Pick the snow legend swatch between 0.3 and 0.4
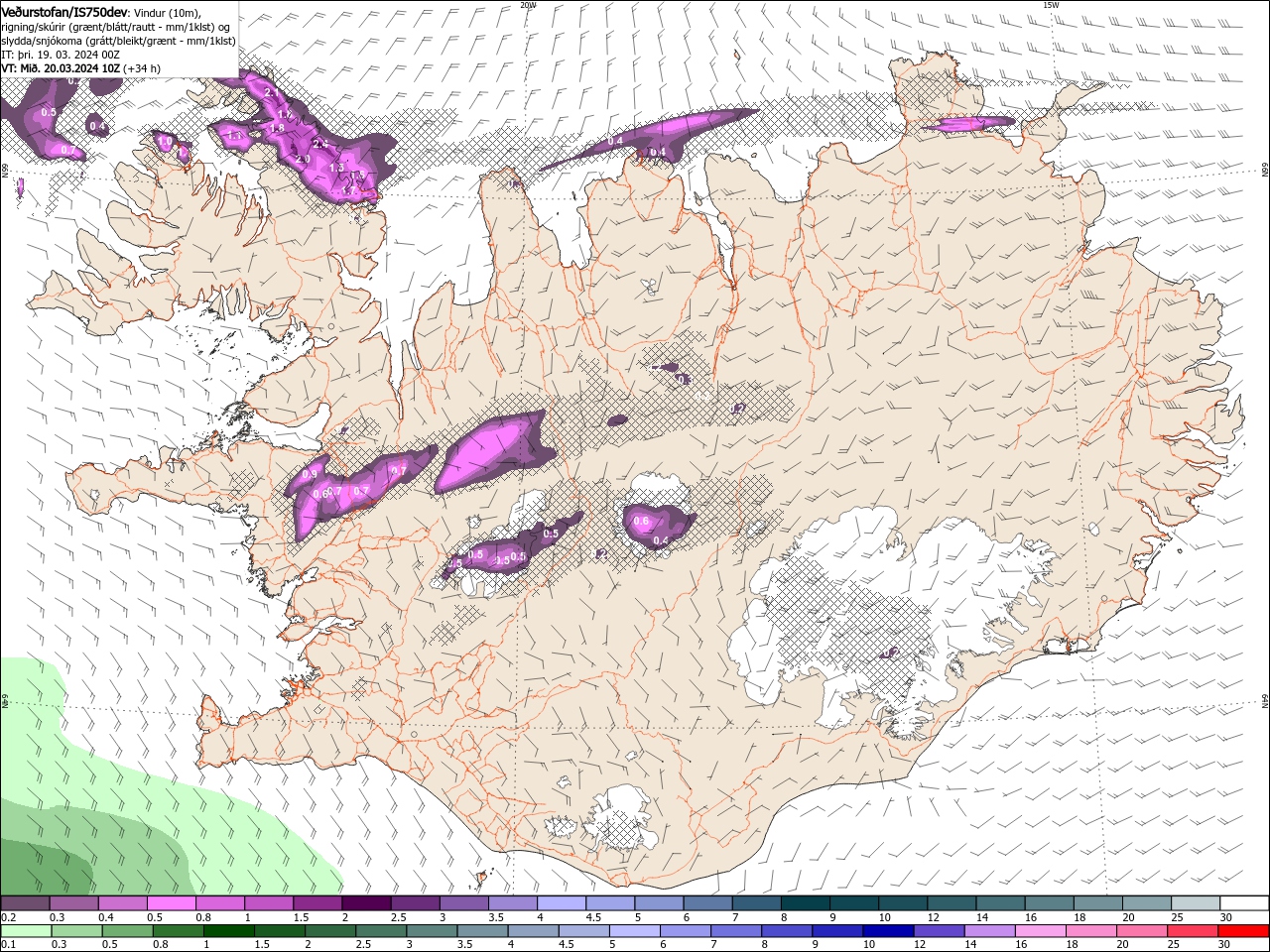 pos(73,903)
